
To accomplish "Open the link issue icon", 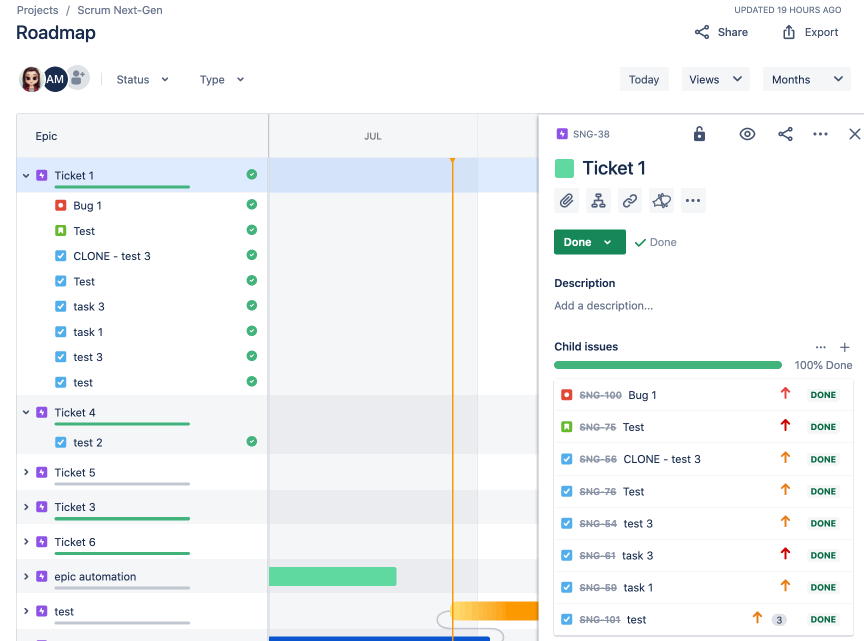I will pyautogui.click(x=629, y=200).
